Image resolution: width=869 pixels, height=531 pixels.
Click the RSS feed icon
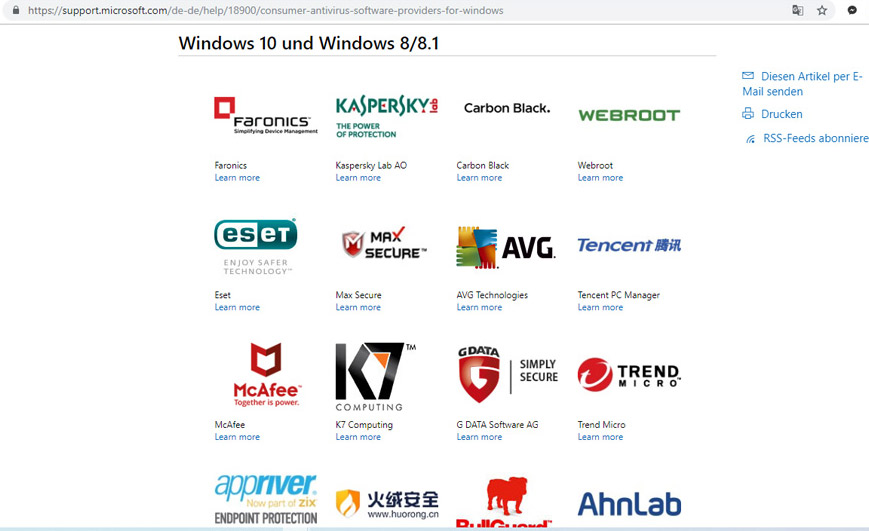(x=750, y=139)
